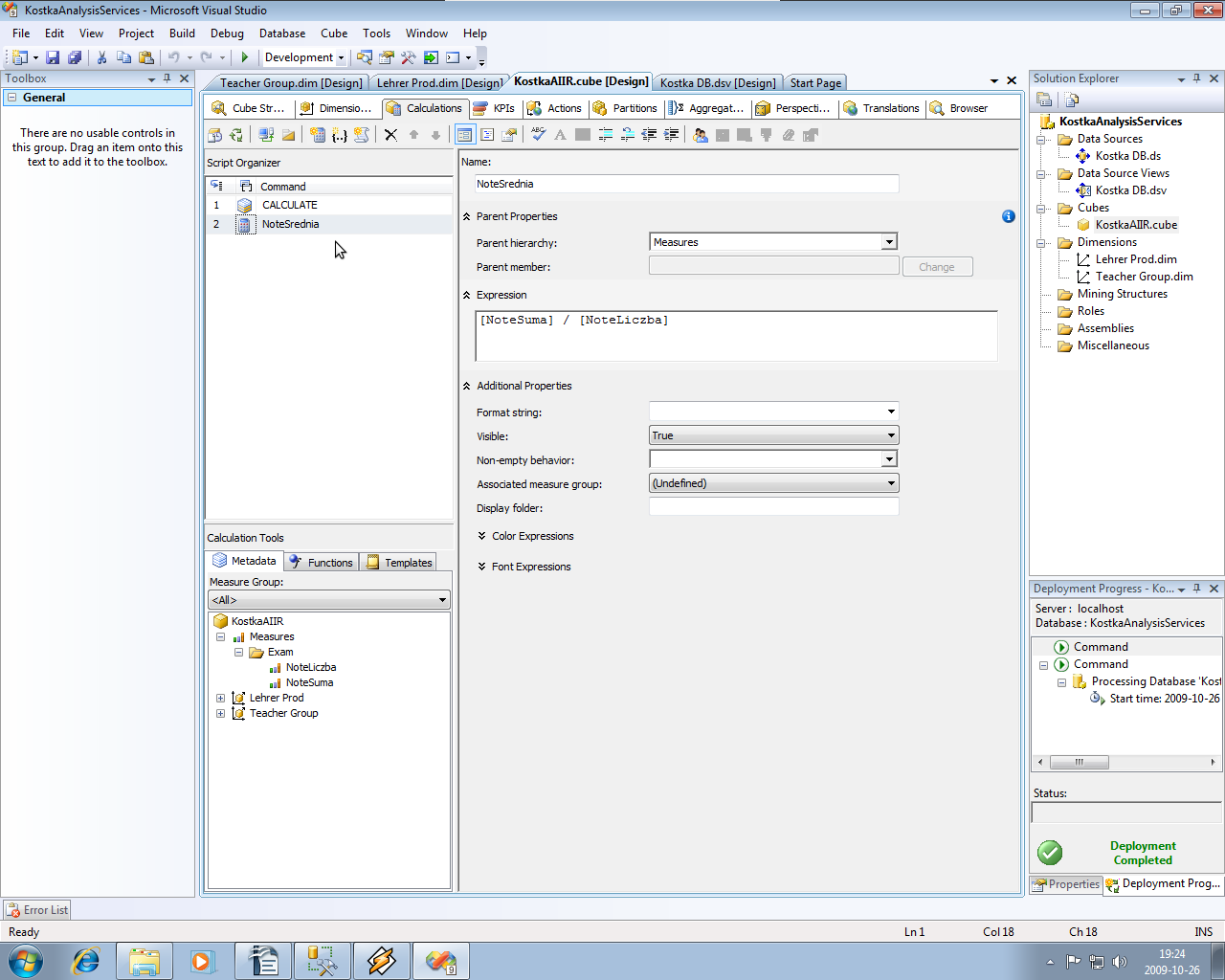Open the Format string dropdown
This screenshot has height=980, width=1225.
coord(891,412)
